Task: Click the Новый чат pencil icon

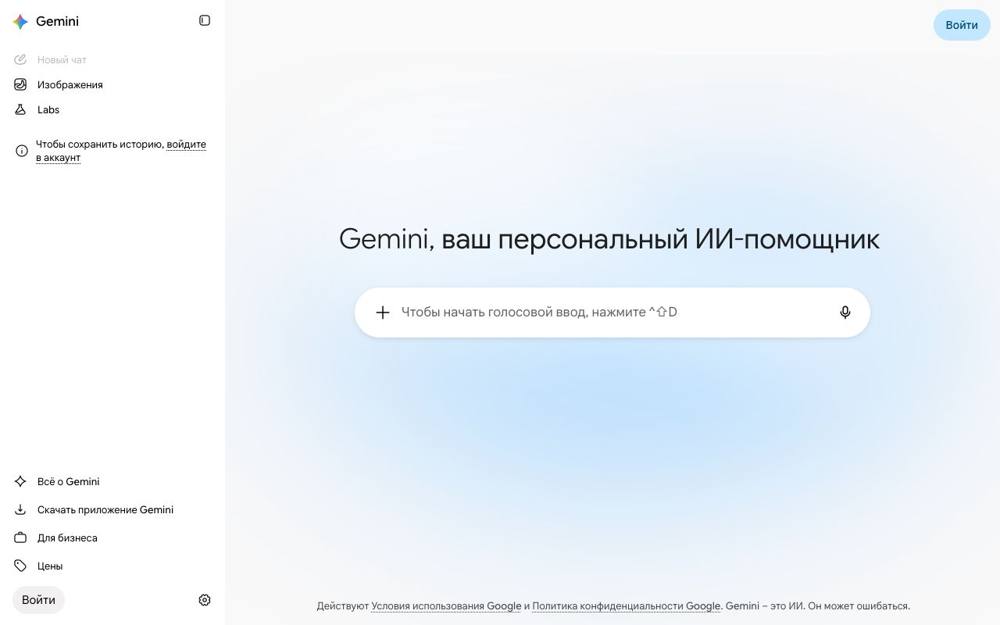Action: 20,59
